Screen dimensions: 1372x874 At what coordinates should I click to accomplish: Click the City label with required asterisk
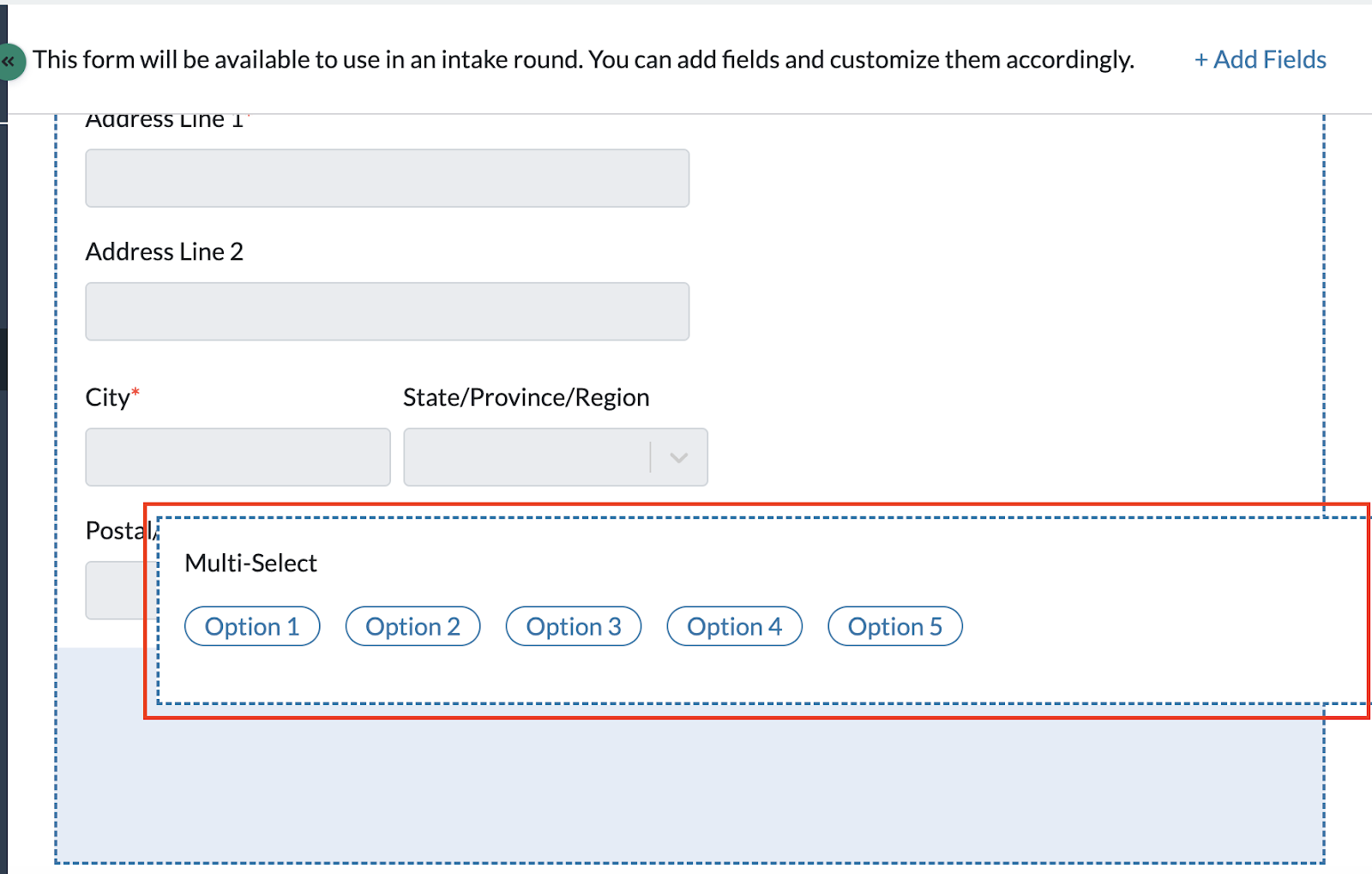tap(111, 396)
